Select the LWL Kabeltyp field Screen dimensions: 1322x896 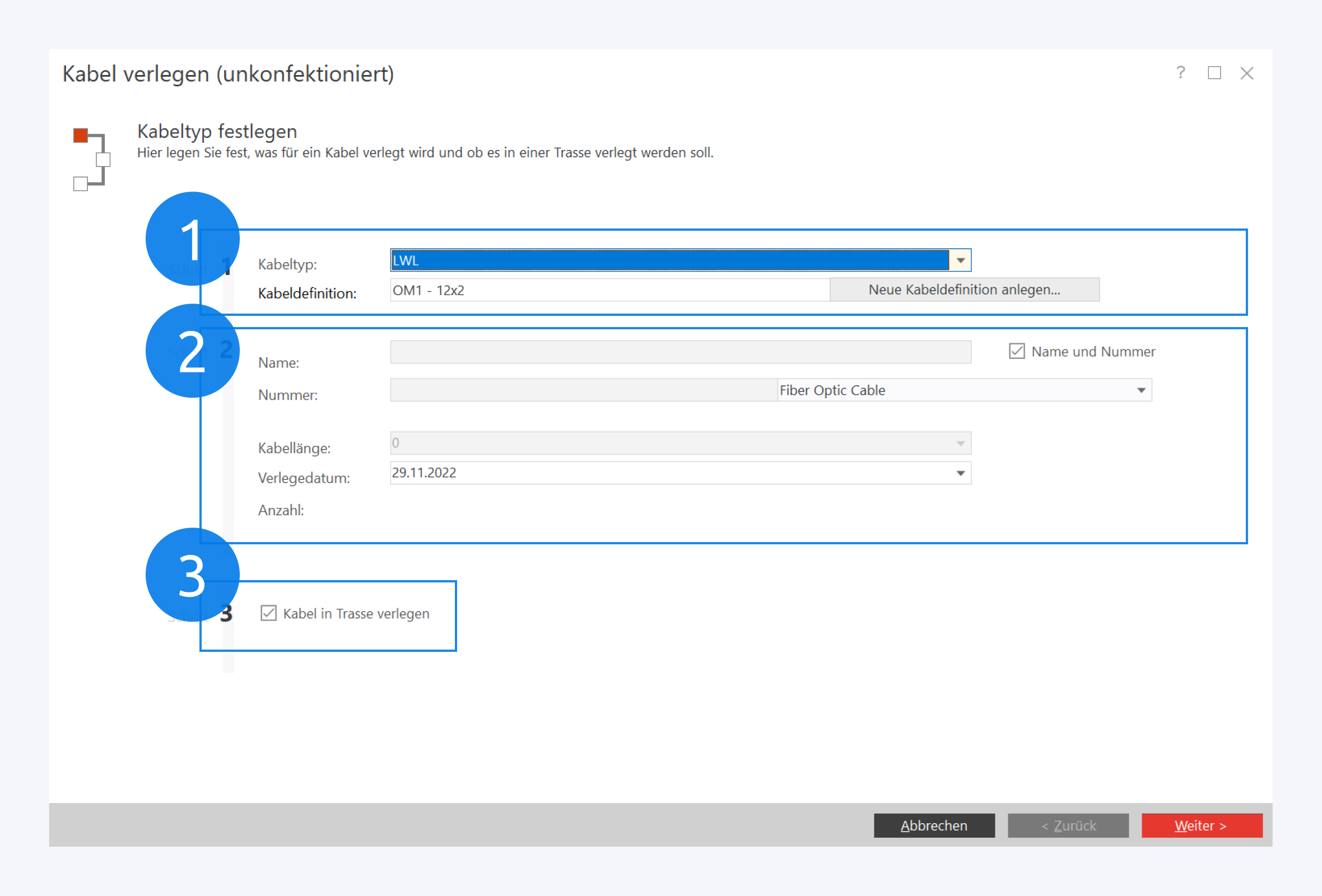point(669,260)
